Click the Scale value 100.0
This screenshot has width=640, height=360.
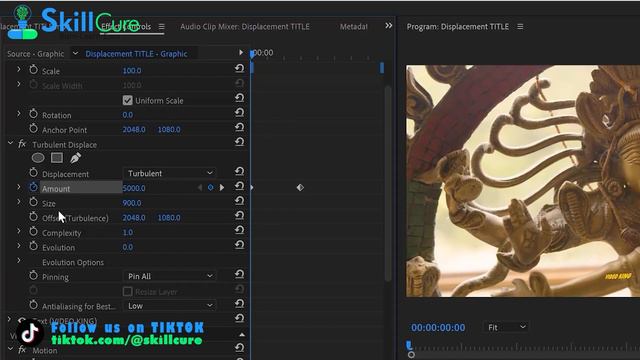[132, 70]
